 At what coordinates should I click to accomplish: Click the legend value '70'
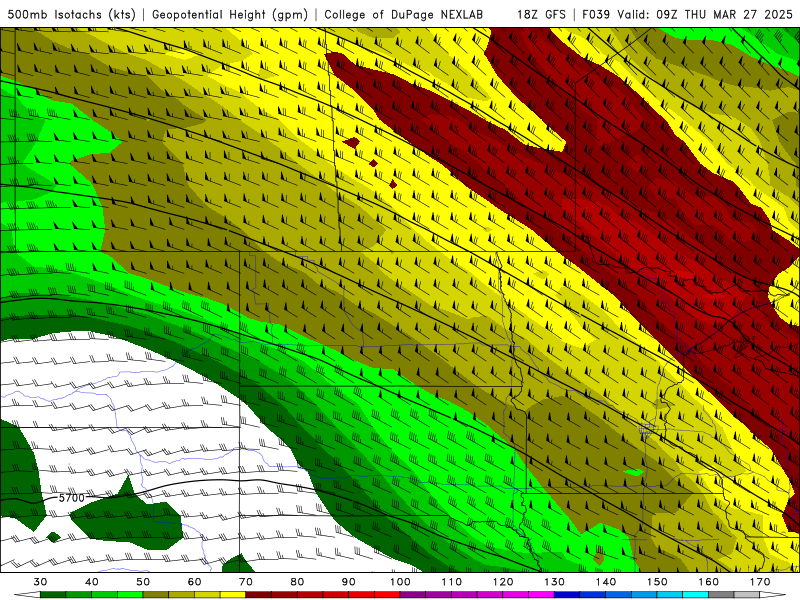tap(246, 582)
